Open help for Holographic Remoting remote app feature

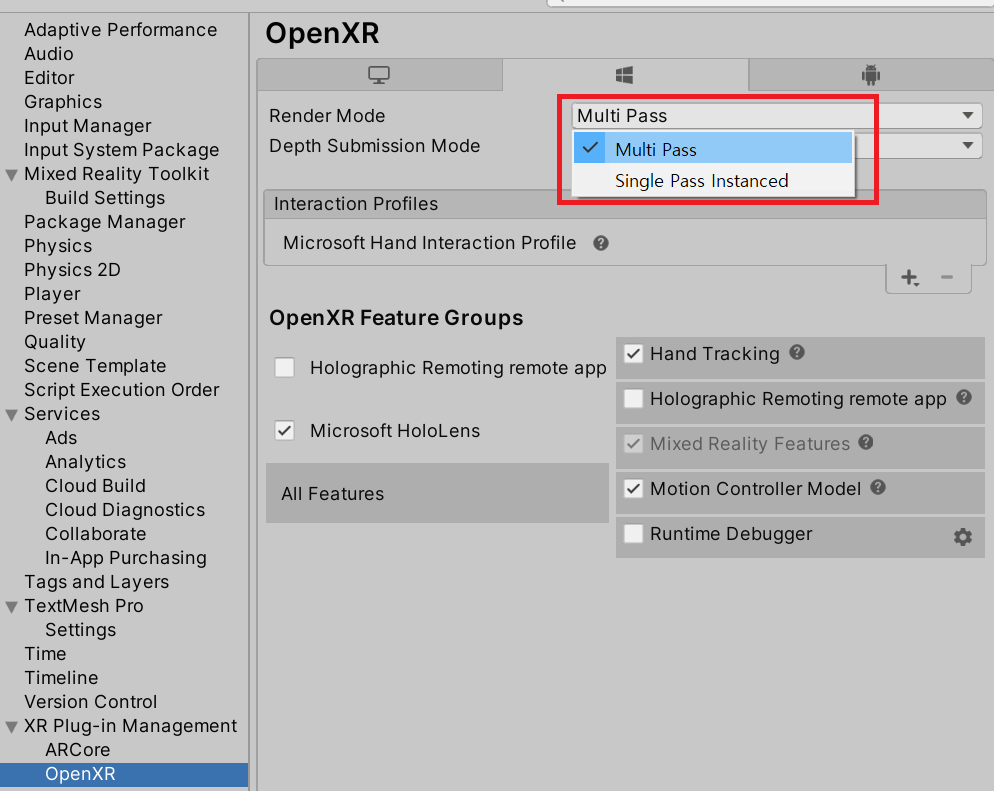[964, 397]
